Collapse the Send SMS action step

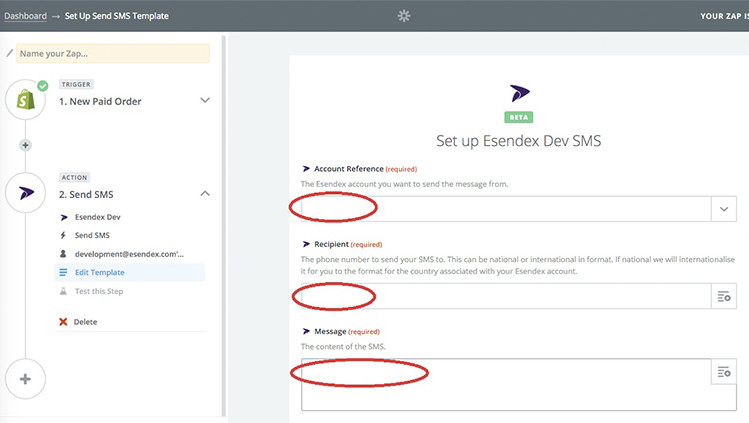pyautogui.click(x=205, y=193)
